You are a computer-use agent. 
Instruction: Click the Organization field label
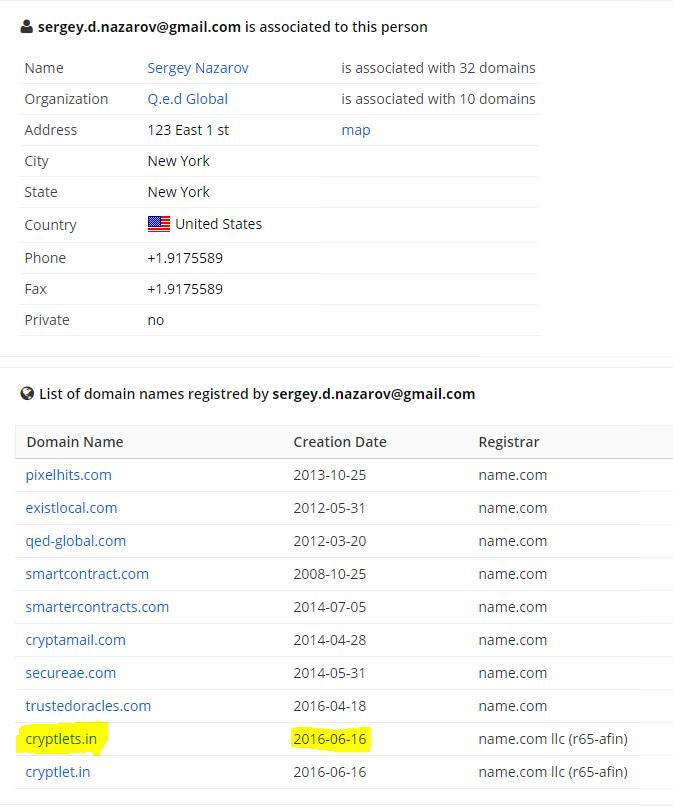tap(66, 99)
